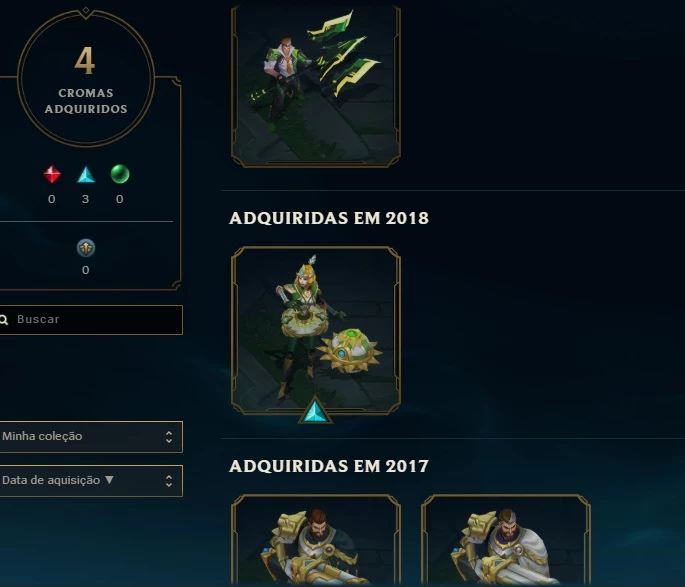Image resolution: width=685 pixels, height=587 pixels.
Task: Click the winged emblem badge icon
Action: click(x=86, y=248)
